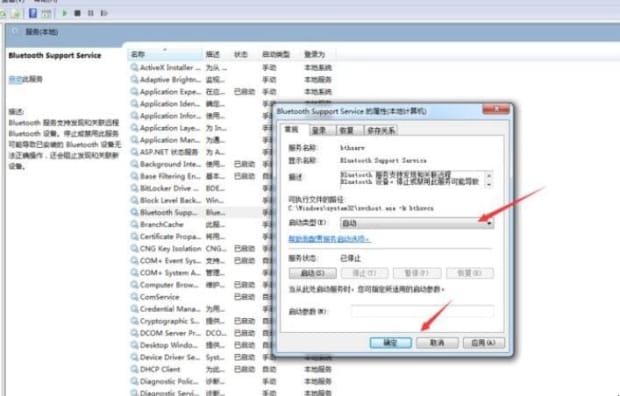Click the 启动(S) button to start the service
Viewport: 620px width, 396px height.
[x=313, y=273]
